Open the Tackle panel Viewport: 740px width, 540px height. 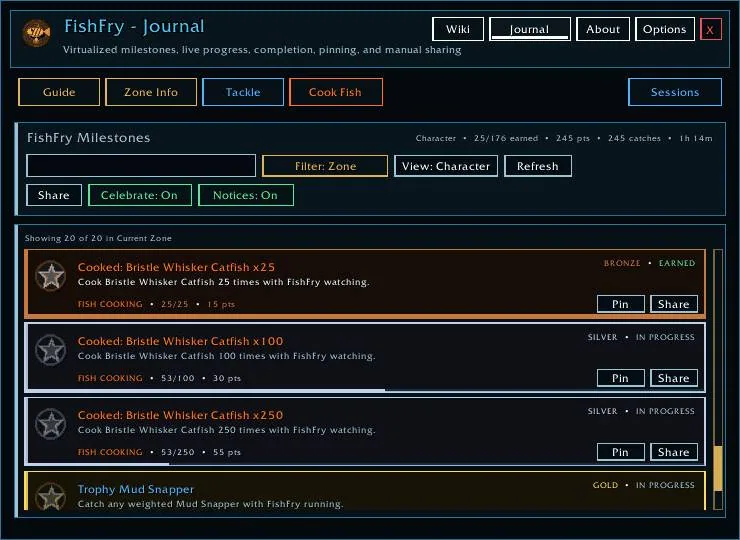[243, 92]
